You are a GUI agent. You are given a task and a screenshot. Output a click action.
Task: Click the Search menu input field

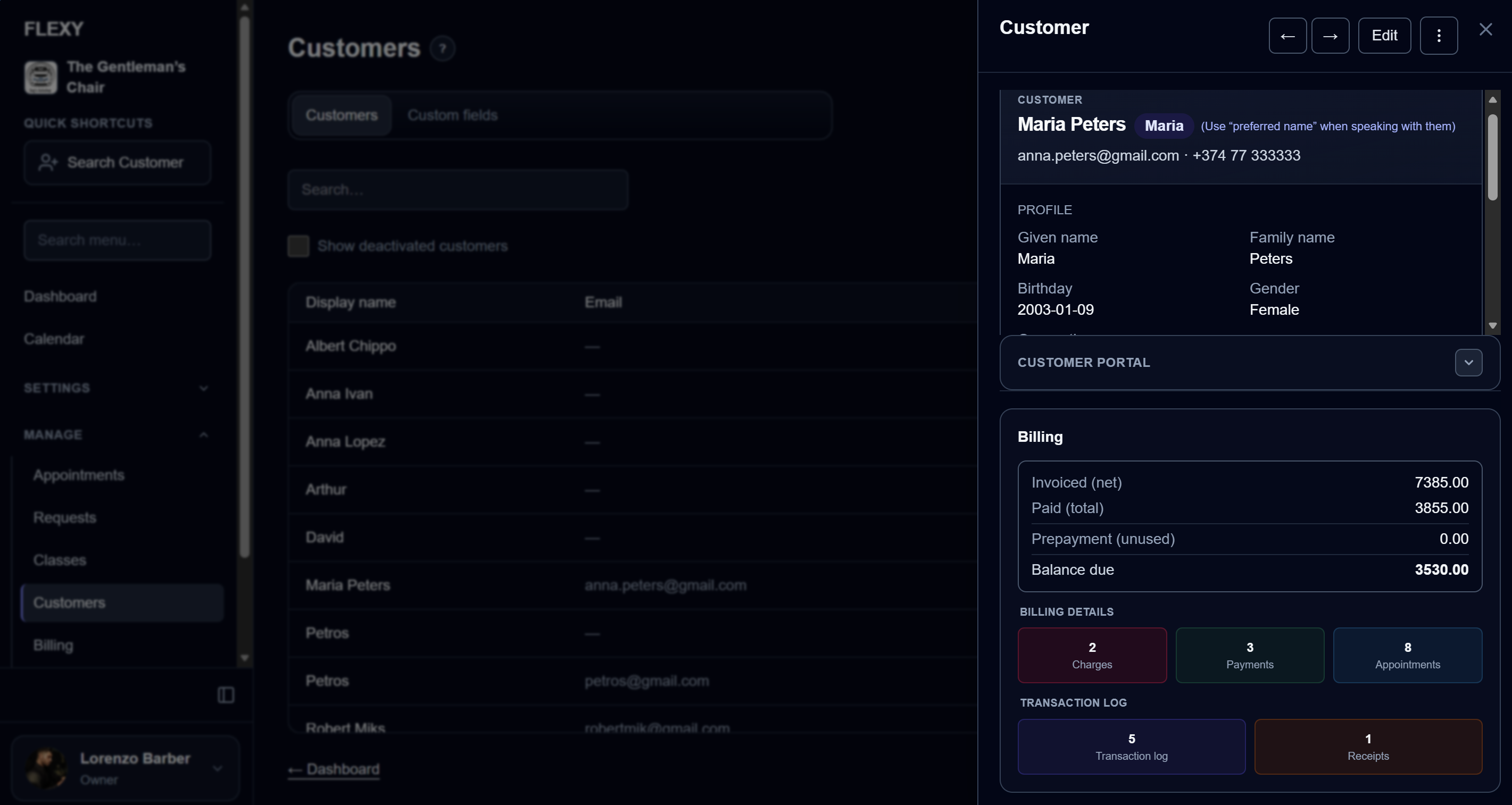click(x=118, y=240)
